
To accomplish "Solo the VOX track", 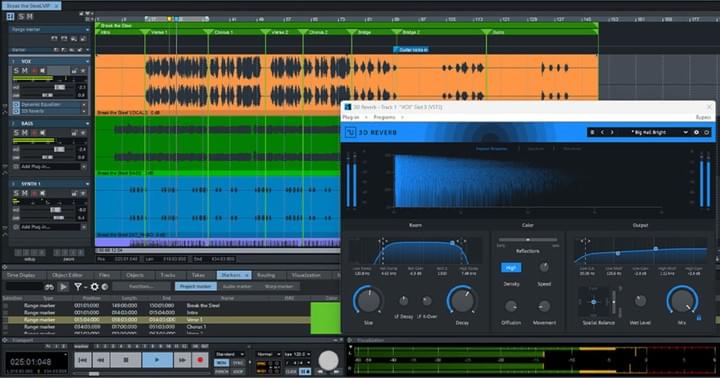I will 16,70.
